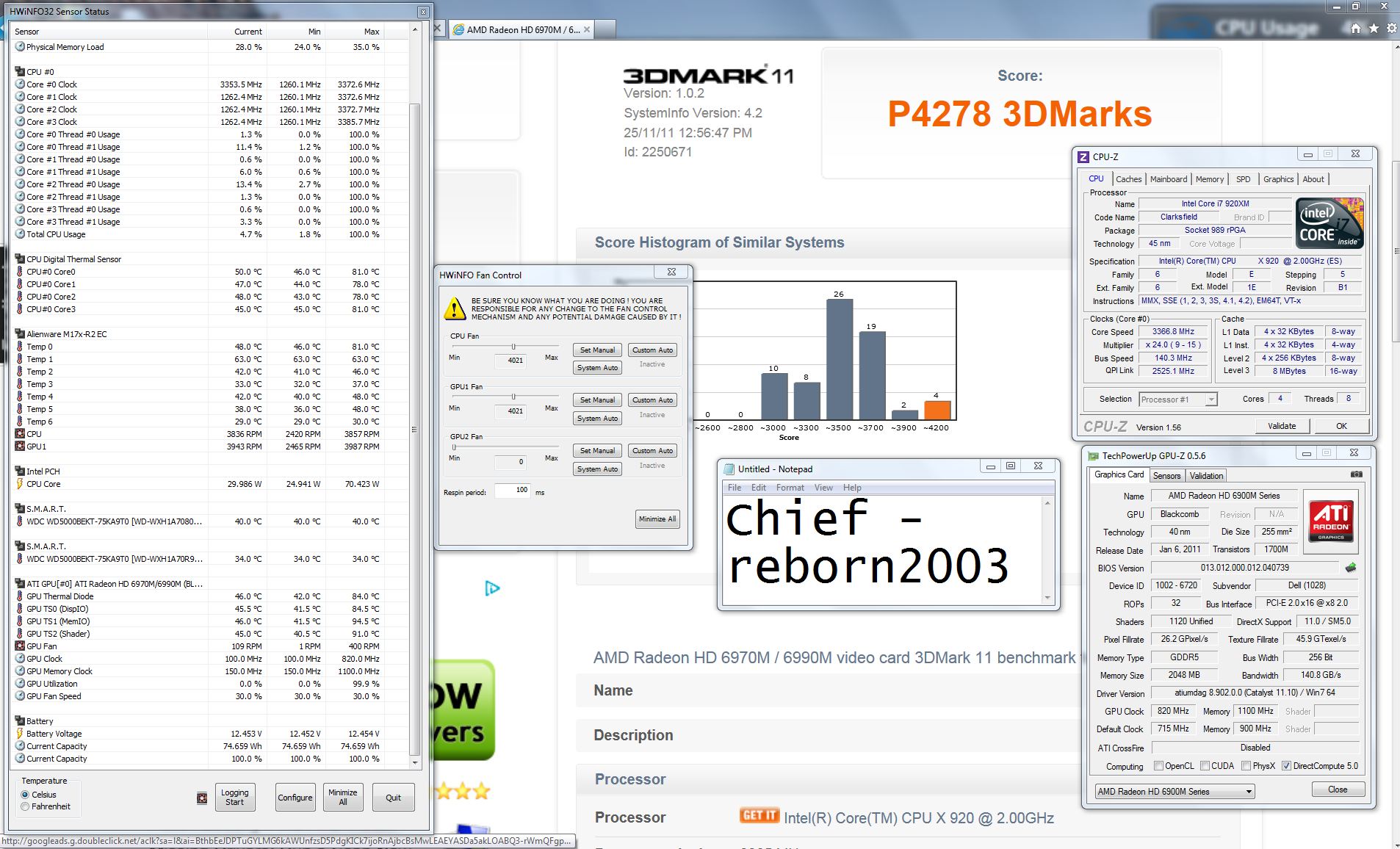
Task: Click the blue AdChoices triangle icon
Action: [492, 588]
